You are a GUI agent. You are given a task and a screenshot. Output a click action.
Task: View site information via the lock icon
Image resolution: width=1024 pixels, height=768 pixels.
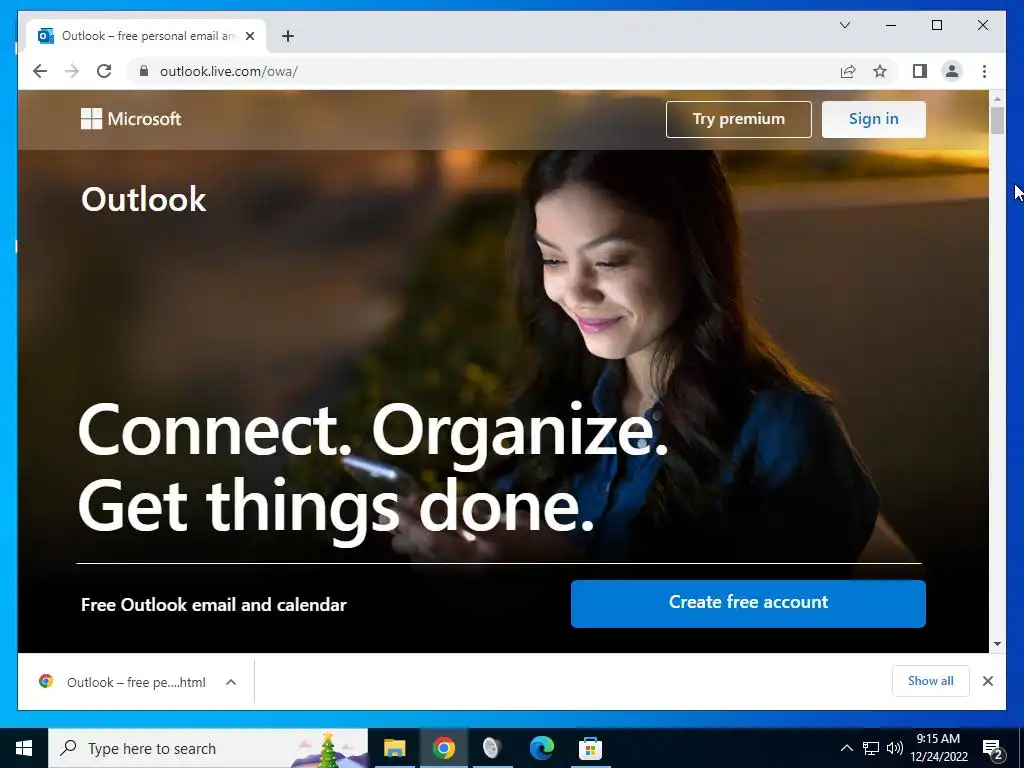(x=144, y=71)
